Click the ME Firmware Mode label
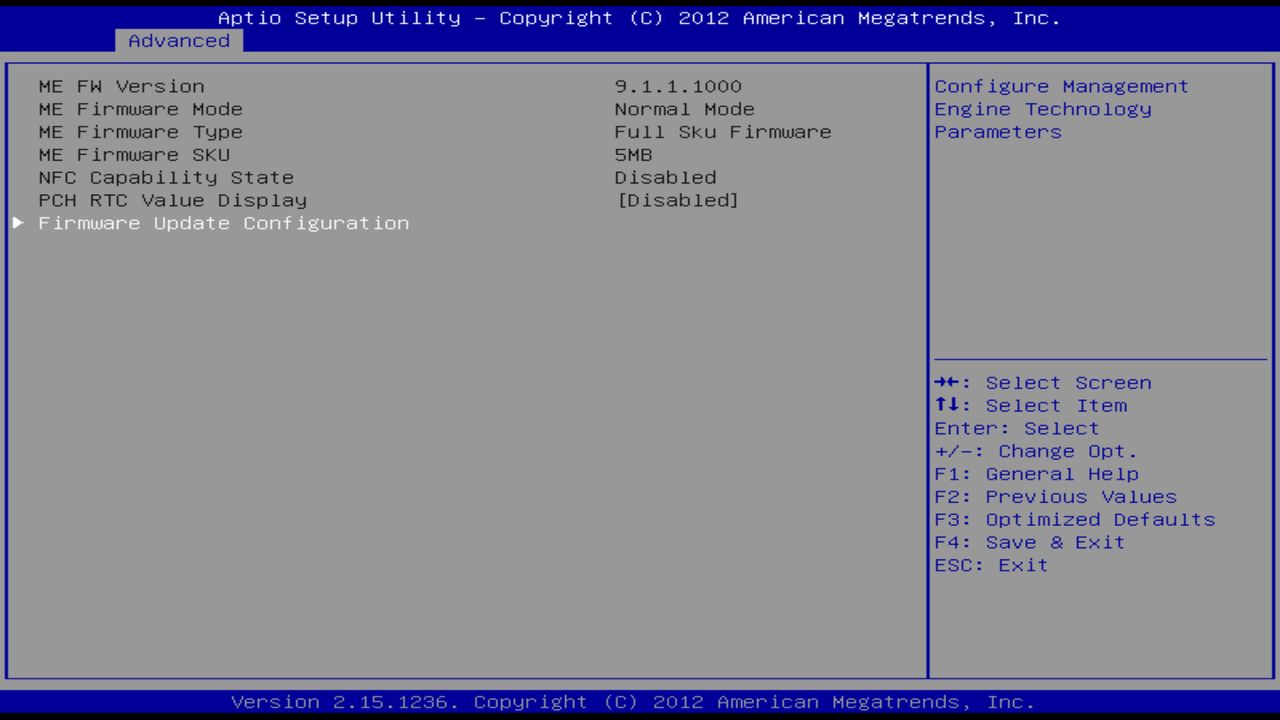 140,109
